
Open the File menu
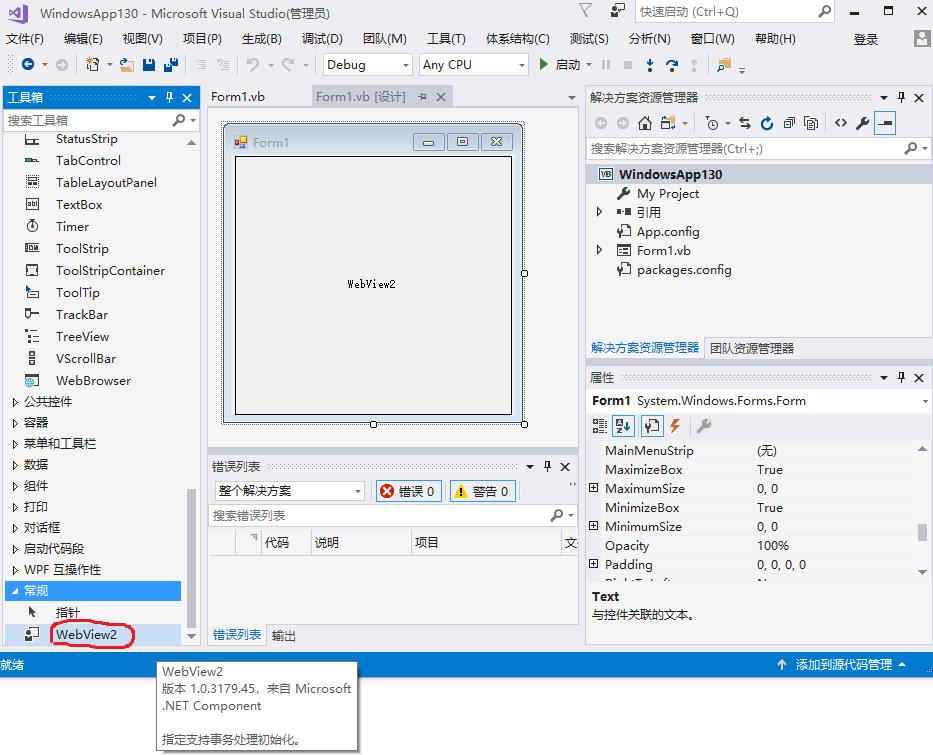pos(25,39)
